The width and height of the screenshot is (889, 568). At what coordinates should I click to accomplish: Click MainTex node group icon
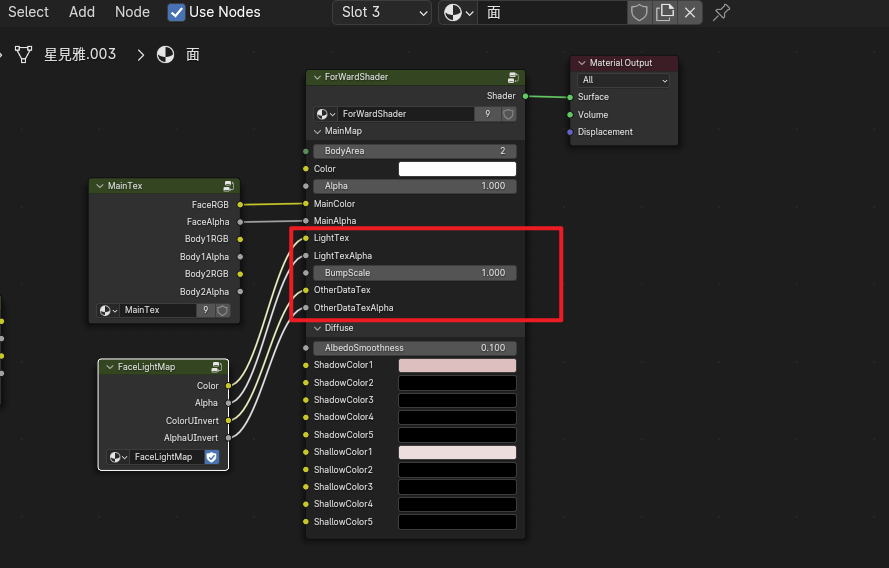click(x=229, y=186)
